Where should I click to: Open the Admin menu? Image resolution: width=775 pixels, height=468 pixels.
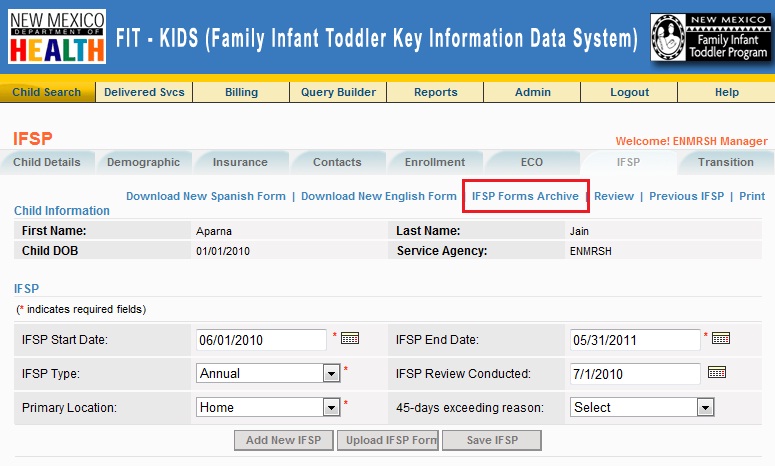532,92
